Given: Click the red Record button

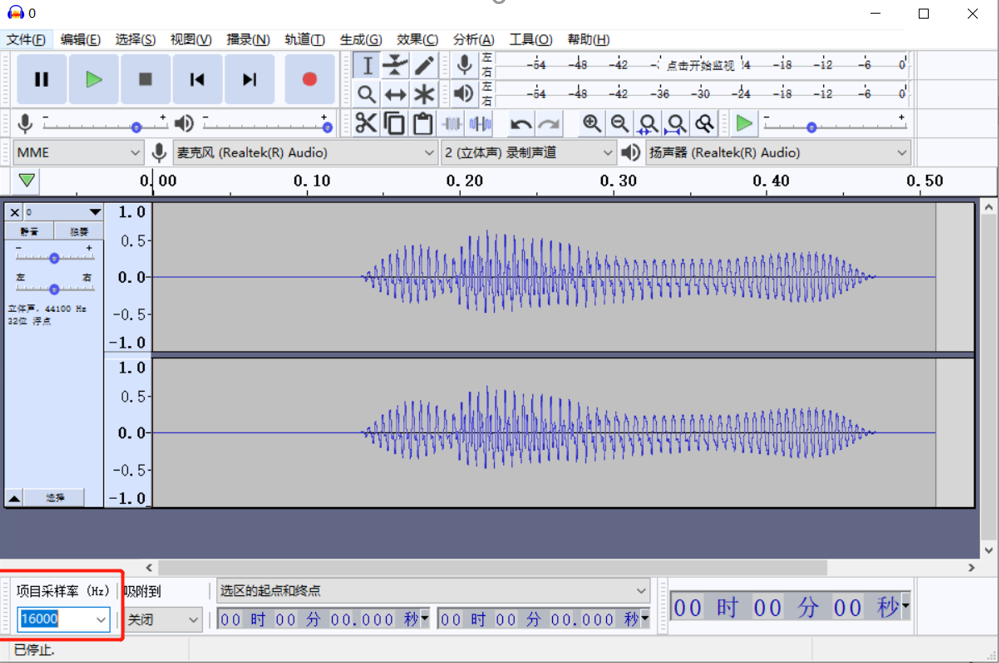Looking at the screenshot, I should click(x=309, y=80).
